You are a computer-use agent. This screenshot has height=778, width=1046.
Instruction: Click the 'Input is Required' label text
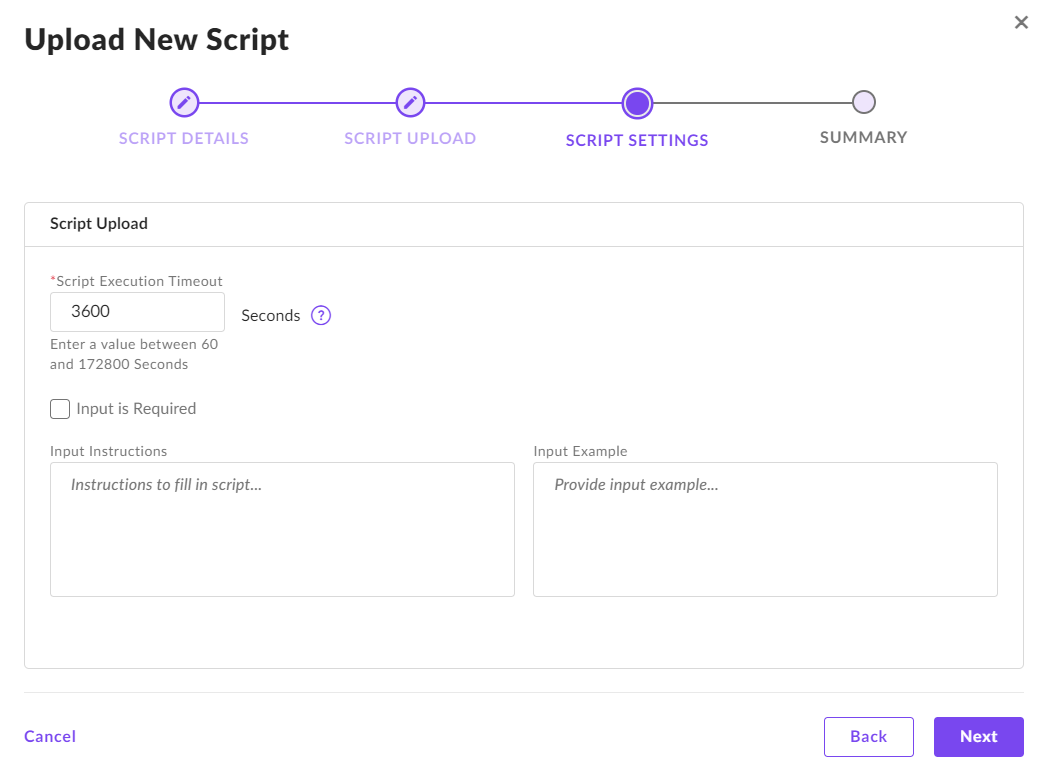[136, 408]
